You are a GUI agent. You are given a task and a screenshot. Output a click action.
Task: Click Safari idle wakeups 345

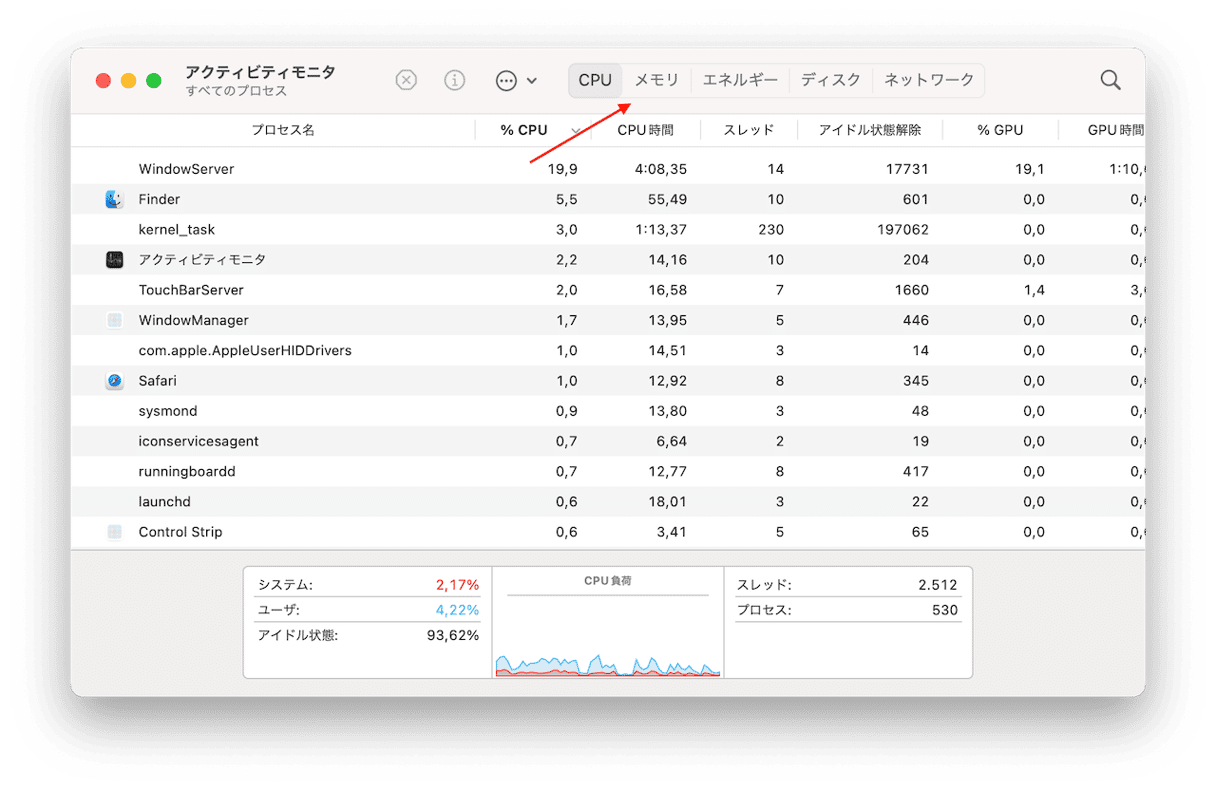[915, 381]
